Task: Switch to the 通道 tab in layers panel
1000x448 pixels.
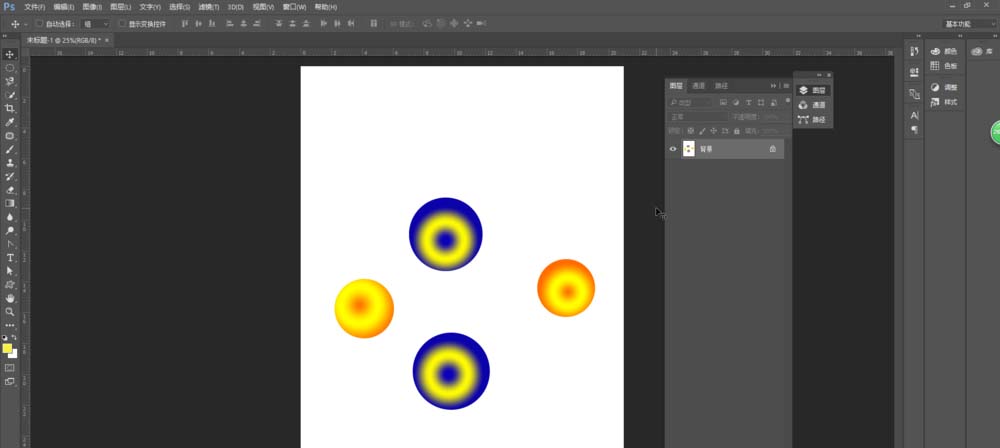Action: pyautogui.click(x=699, y=86)
